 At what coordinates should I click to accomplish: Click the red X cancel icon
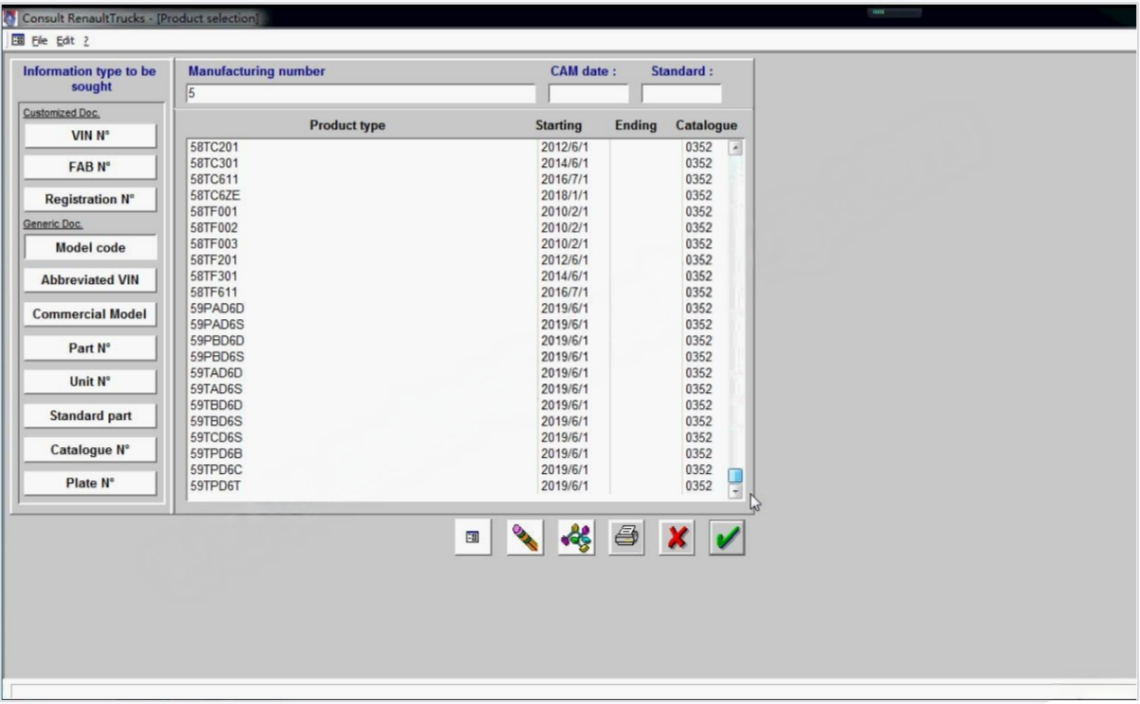676,538
